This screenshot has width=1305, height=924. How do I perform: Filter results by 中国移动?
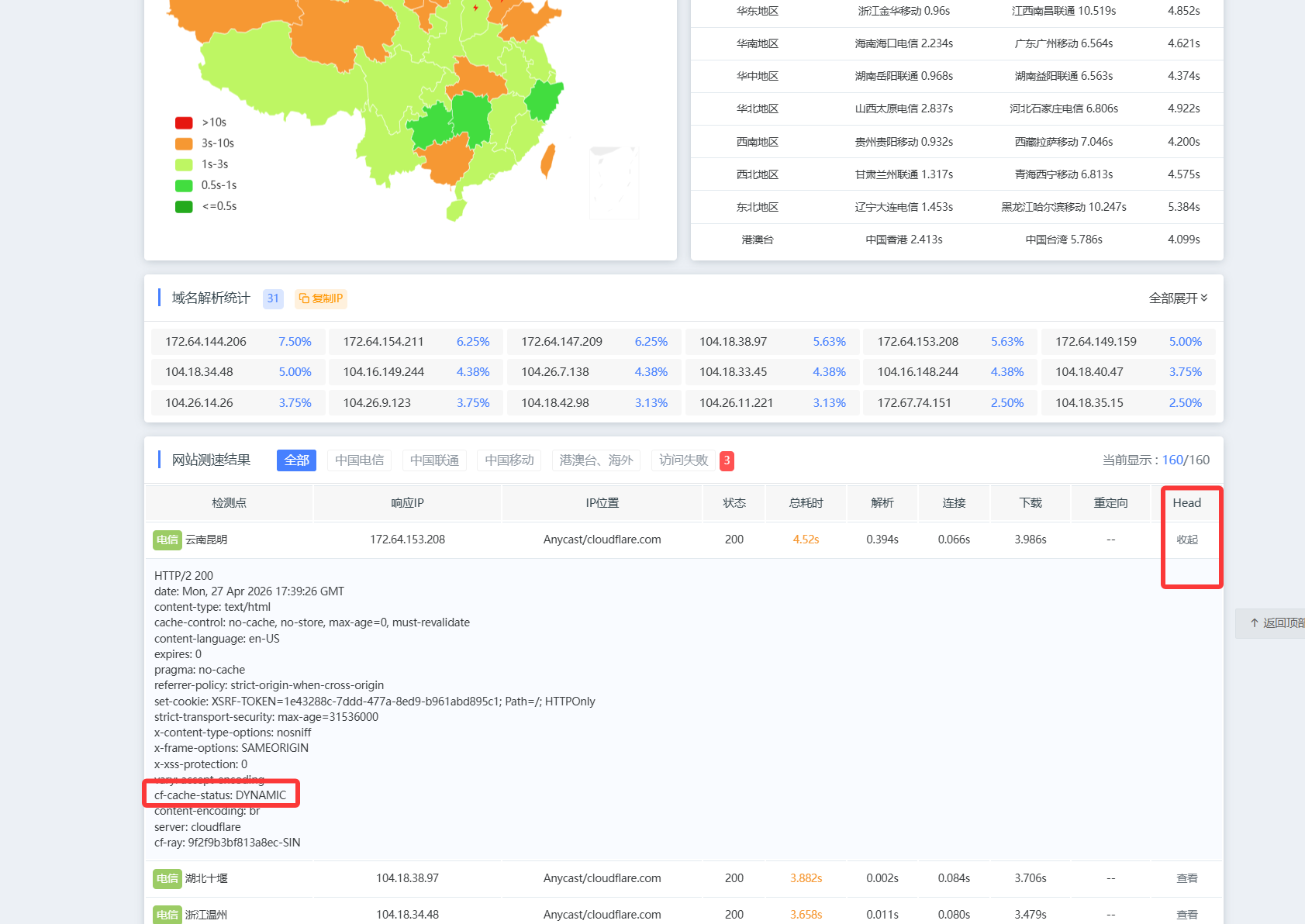click(509, 460)
